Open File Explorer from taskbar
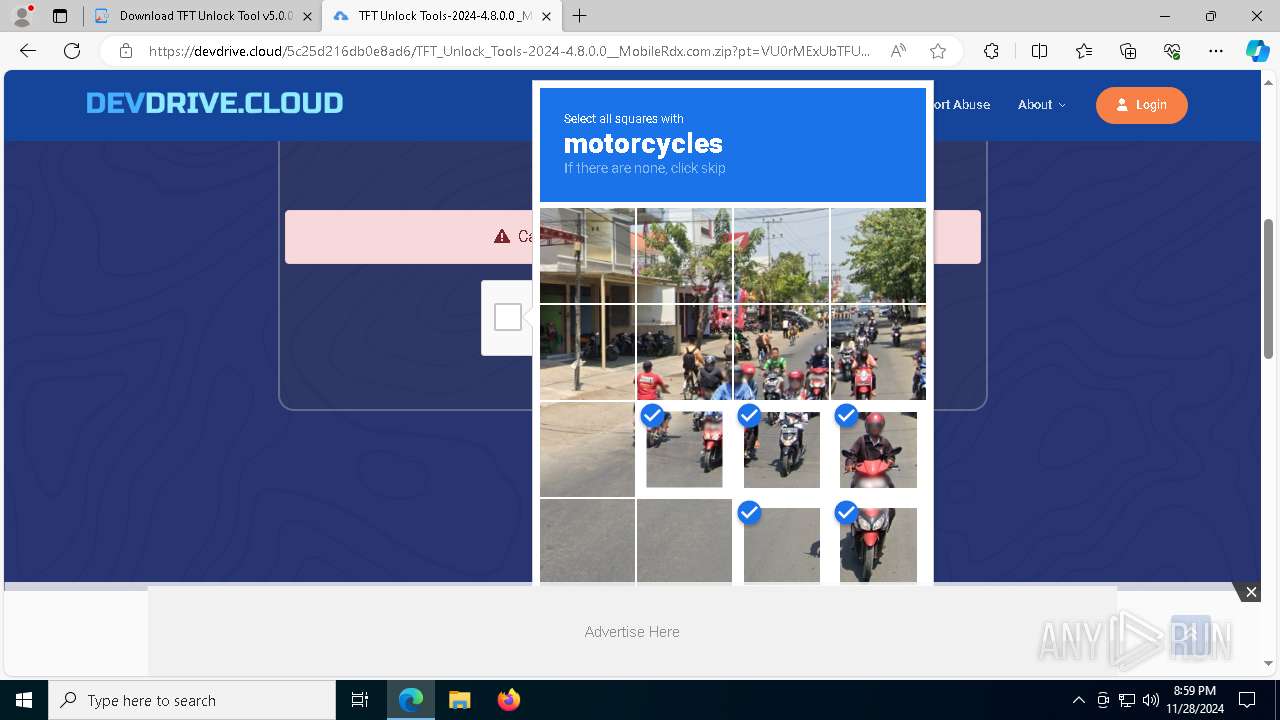 click(x=459, y=700)
